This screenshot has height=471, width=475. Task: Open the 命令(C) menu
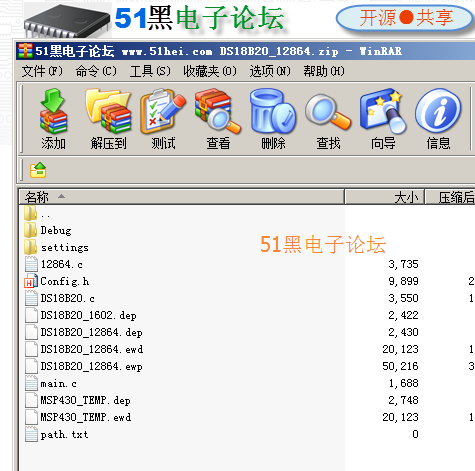tap(96, 71)
